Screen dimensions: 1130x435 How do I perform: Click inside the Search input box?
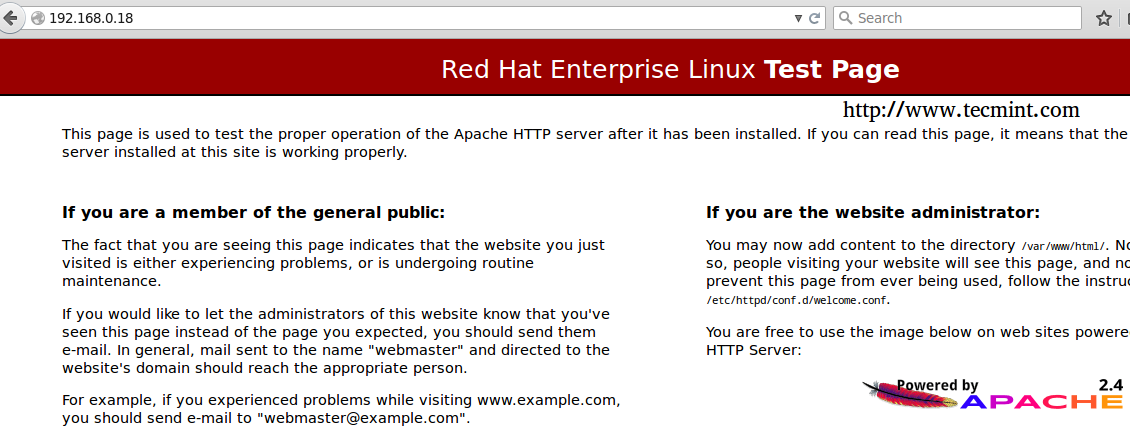coord(960,18)
